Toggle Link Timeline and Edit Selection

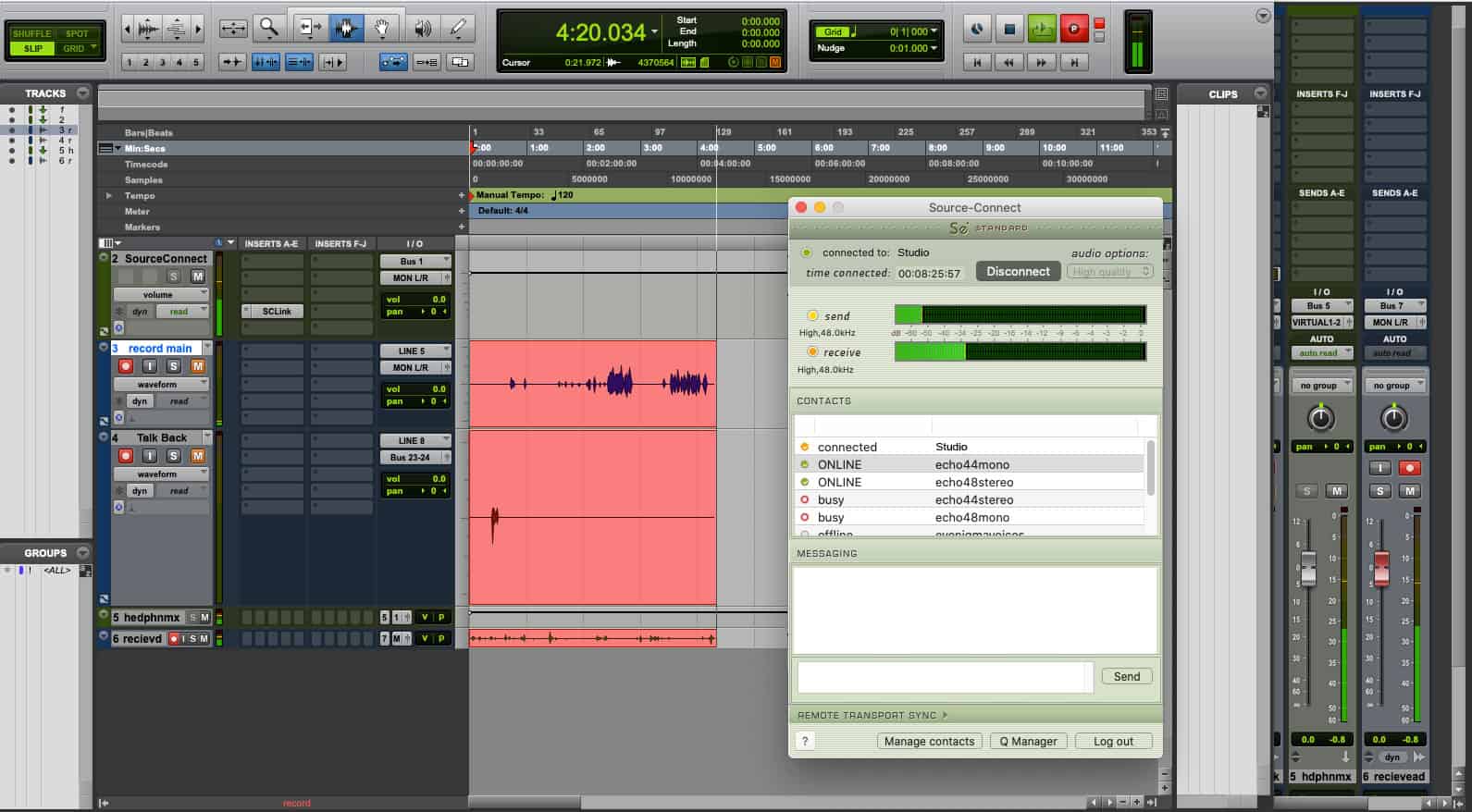[266, 62]
